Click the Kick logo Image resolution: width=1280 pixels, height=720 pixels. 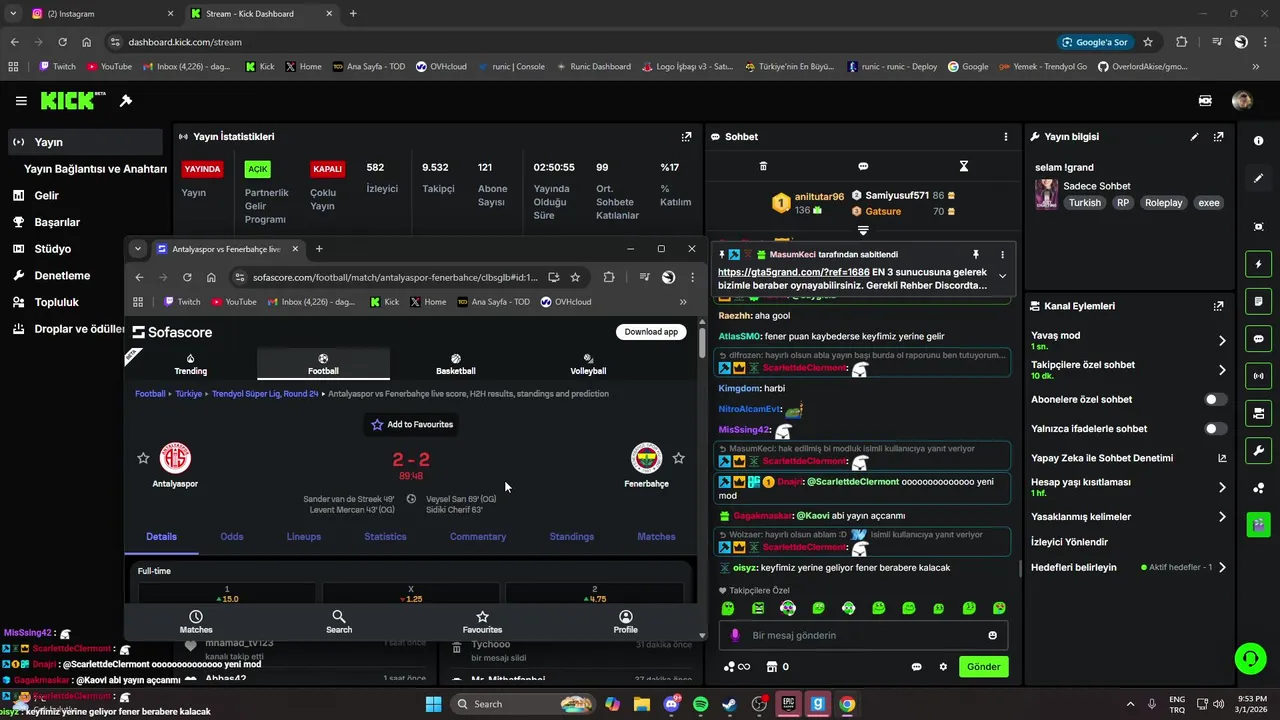click(73, 101)
